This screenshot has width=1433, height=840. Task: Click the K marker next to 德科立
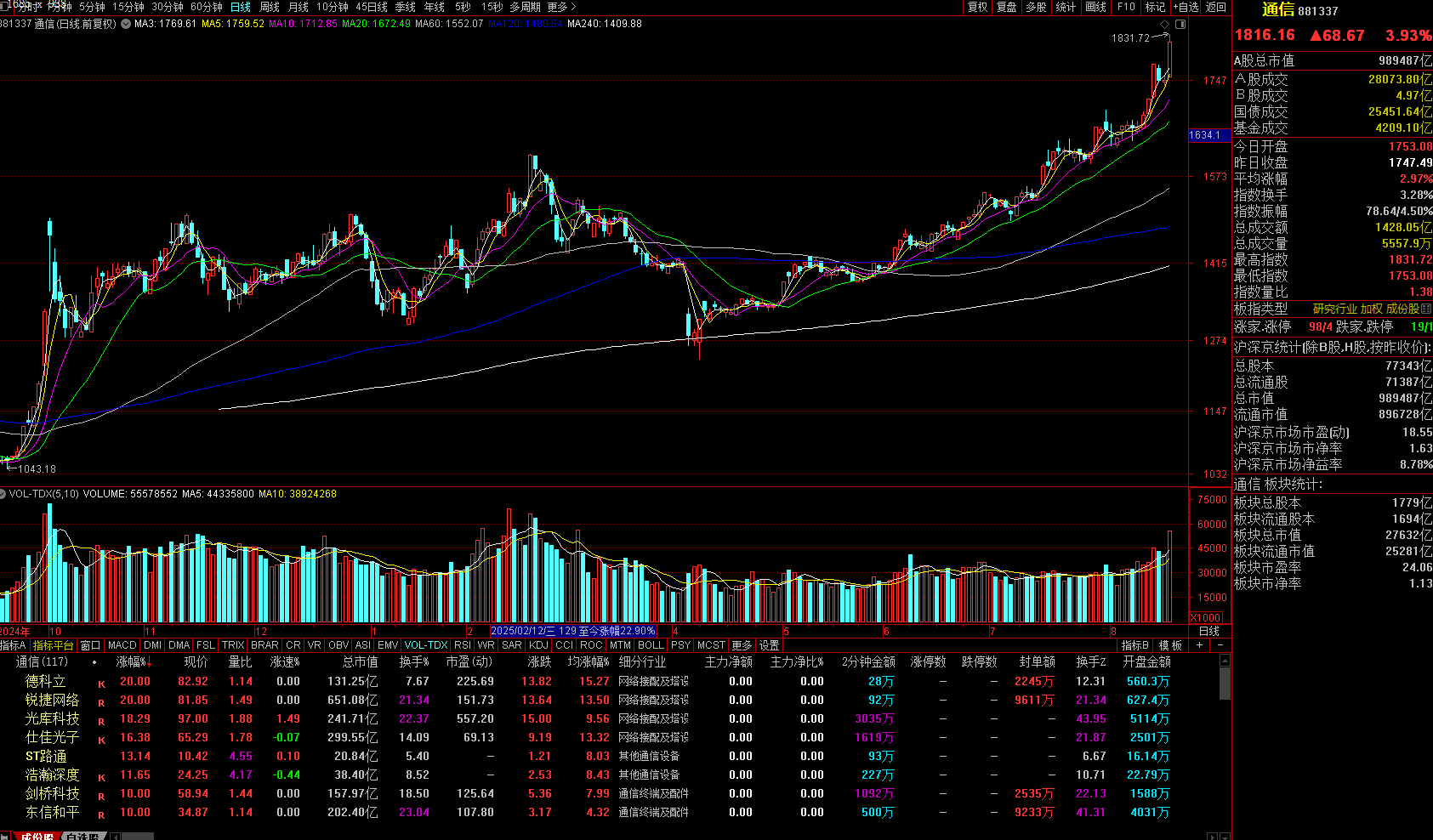tap(101, 684)
